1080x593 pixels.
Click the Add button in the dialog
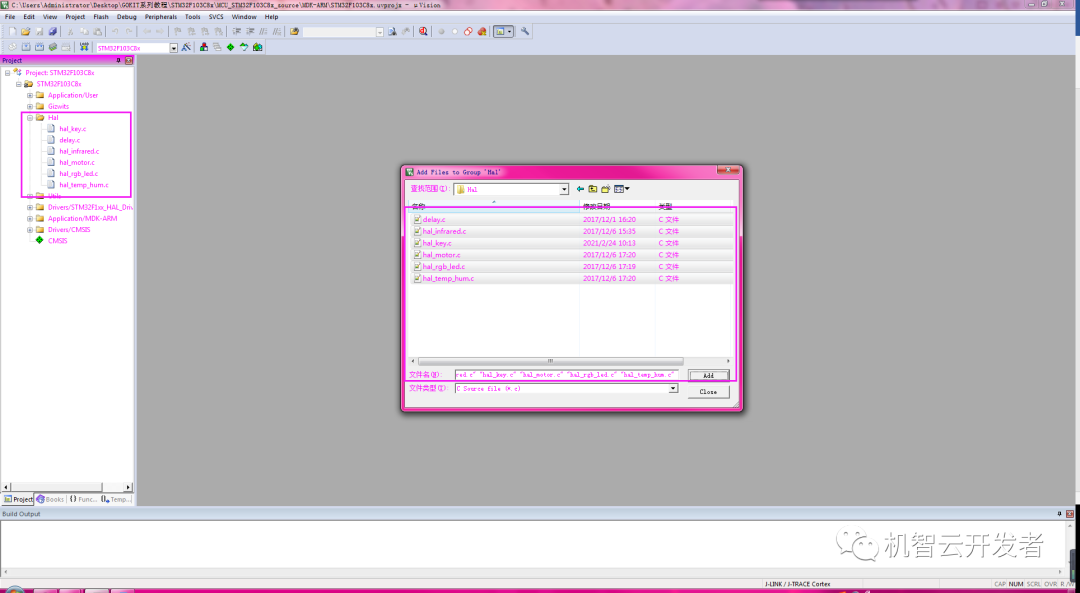[708, 375]
